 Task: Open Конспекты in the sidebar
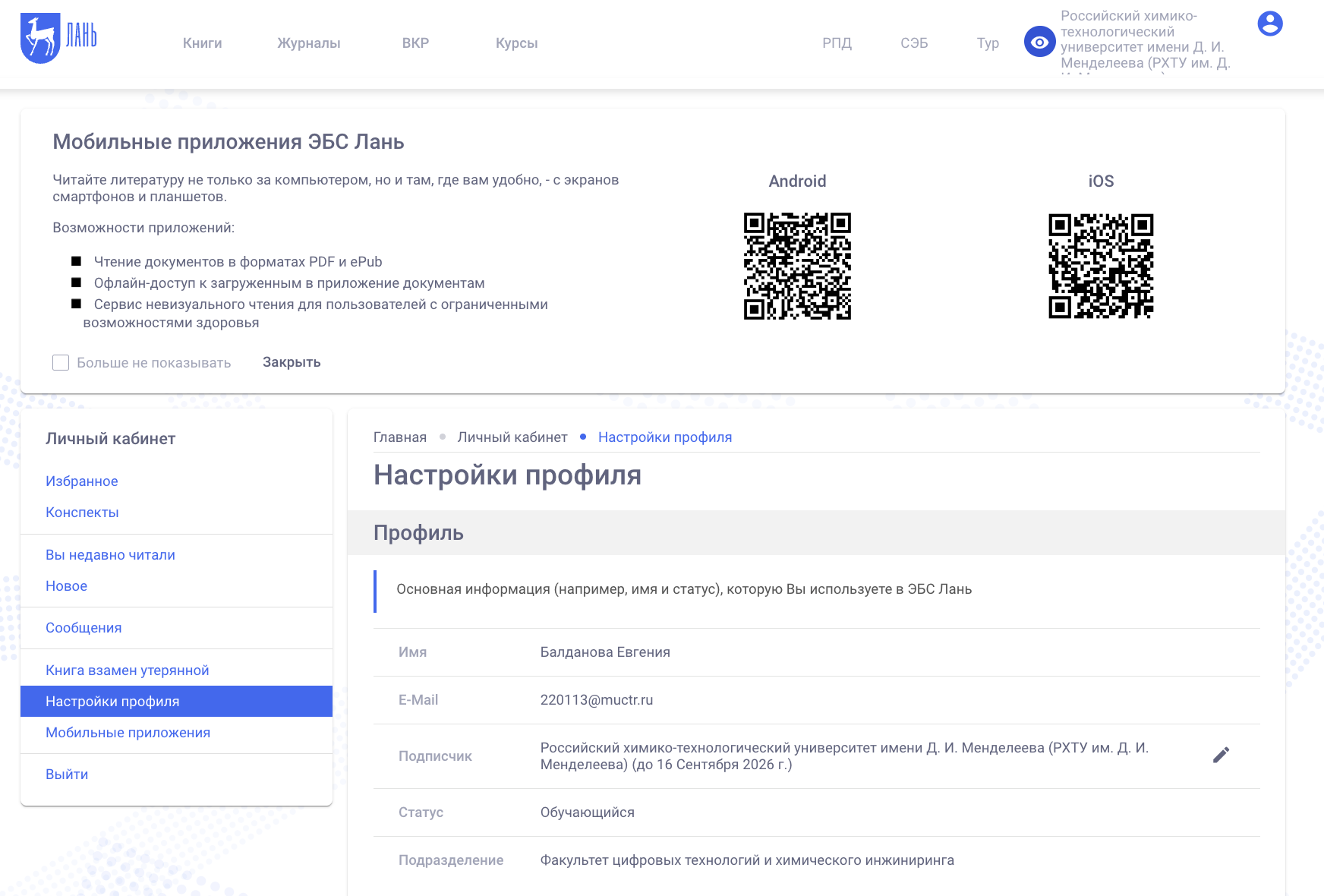click(x=82, y=513)
